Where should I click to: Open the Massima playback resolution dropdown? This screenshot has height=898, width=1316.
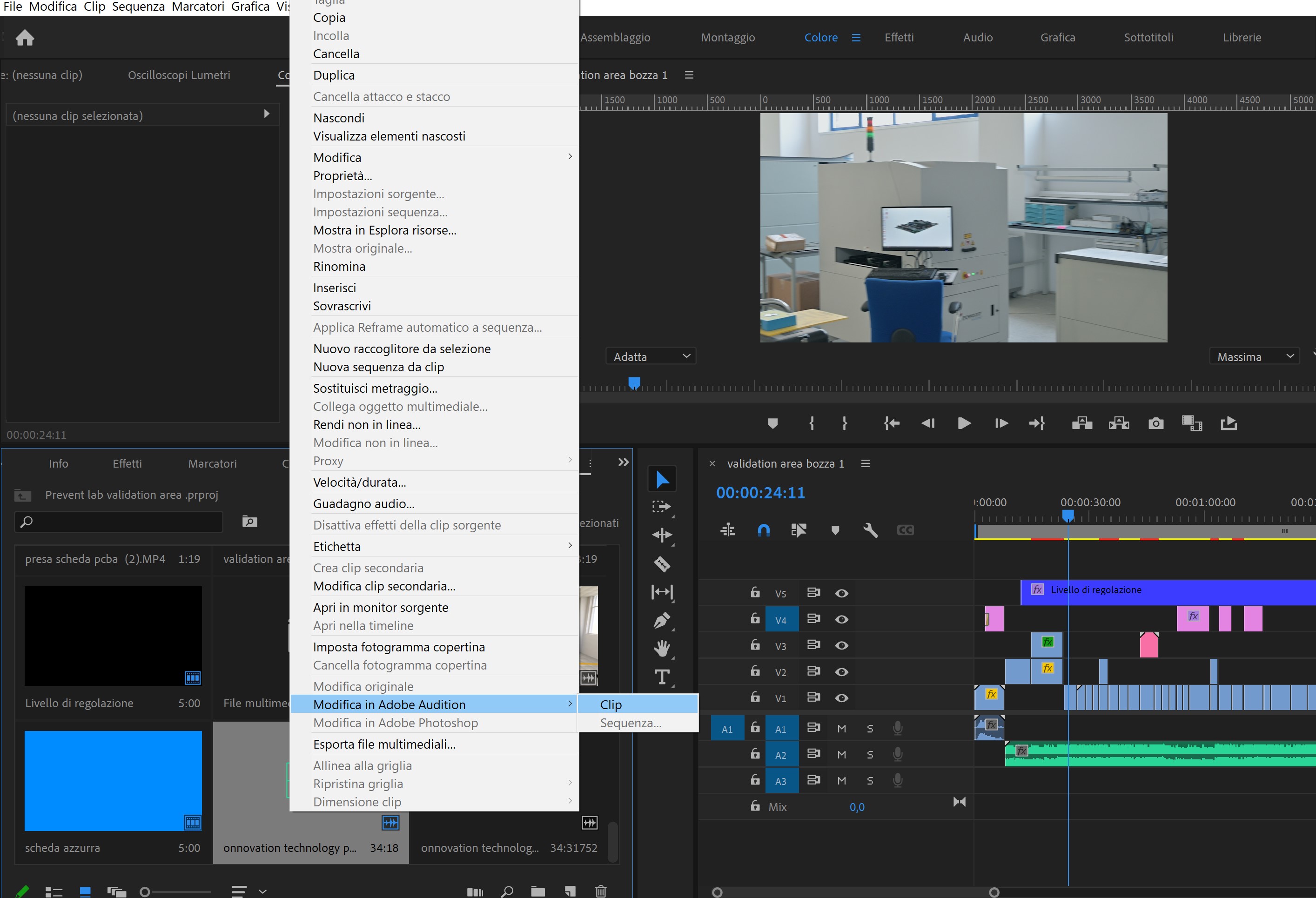(1254, 355)
